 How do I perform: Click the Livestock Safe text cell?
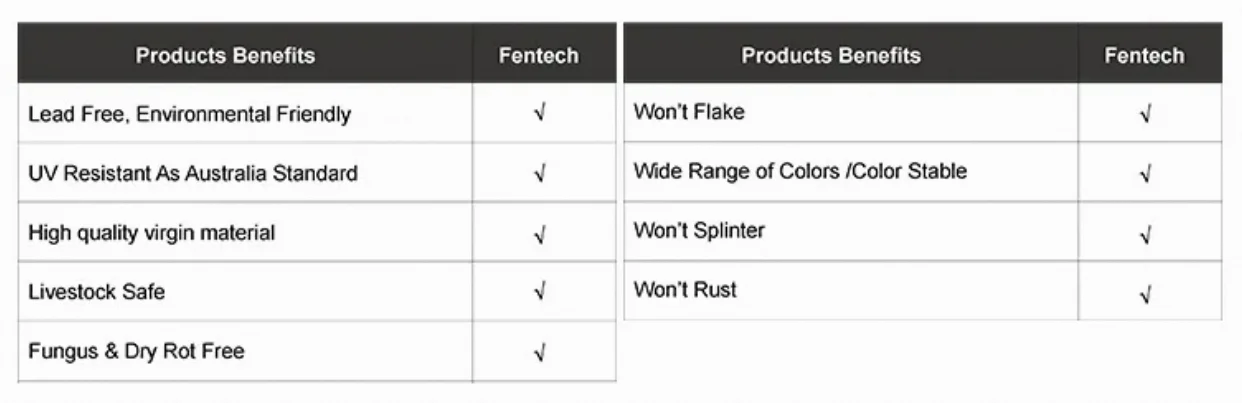(x=96, y=292)
